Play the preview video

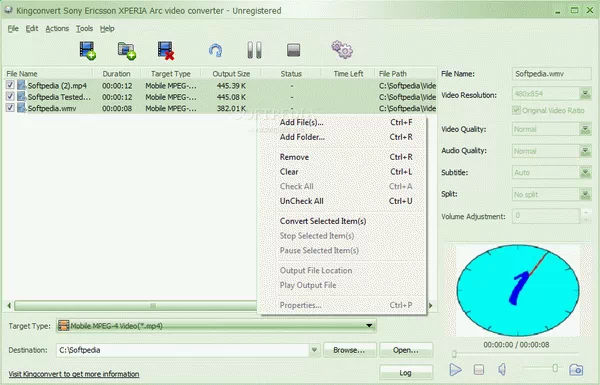[455, 369]
